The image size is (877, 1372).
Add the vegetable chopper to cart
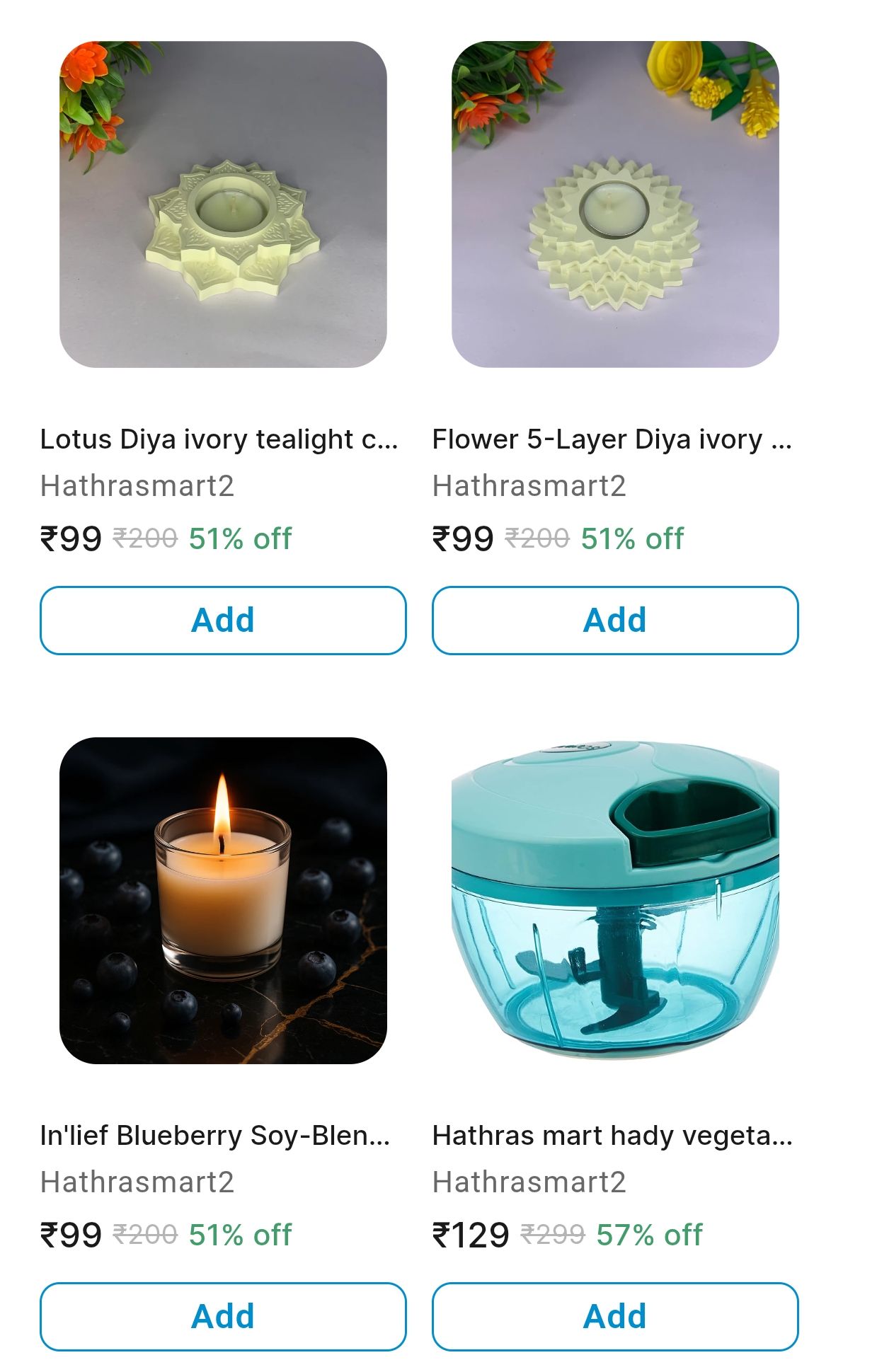pos(615,1317)
